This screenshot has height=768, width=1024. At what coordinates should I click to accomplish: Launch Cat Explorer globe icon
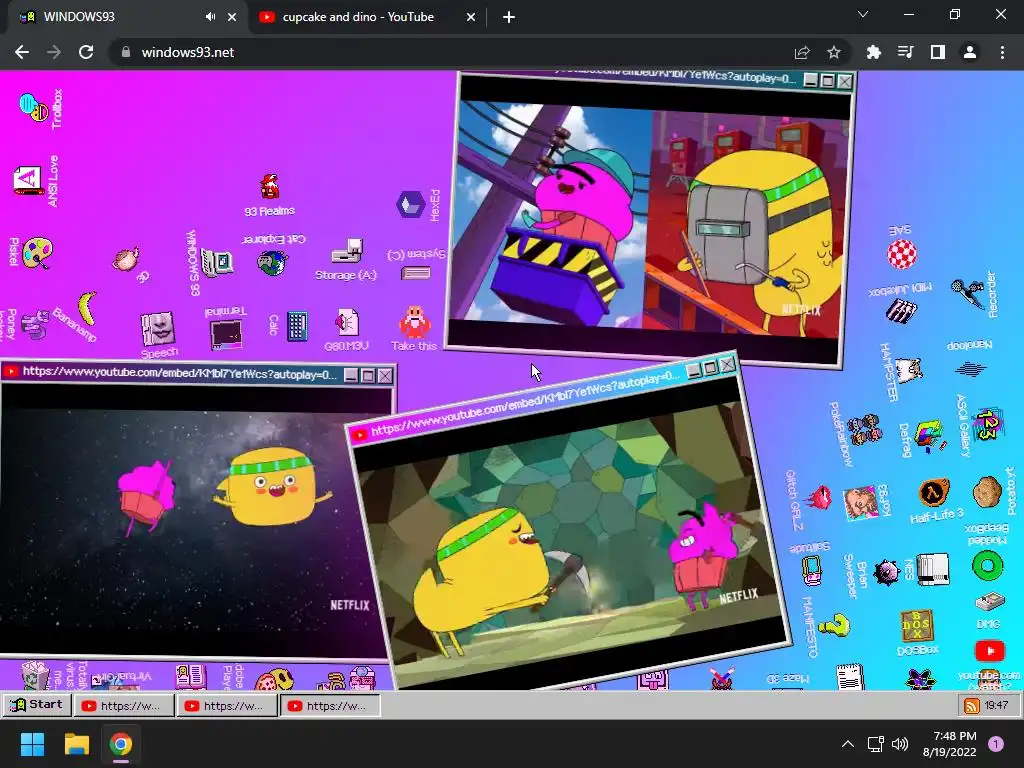[x=272, y=263]
